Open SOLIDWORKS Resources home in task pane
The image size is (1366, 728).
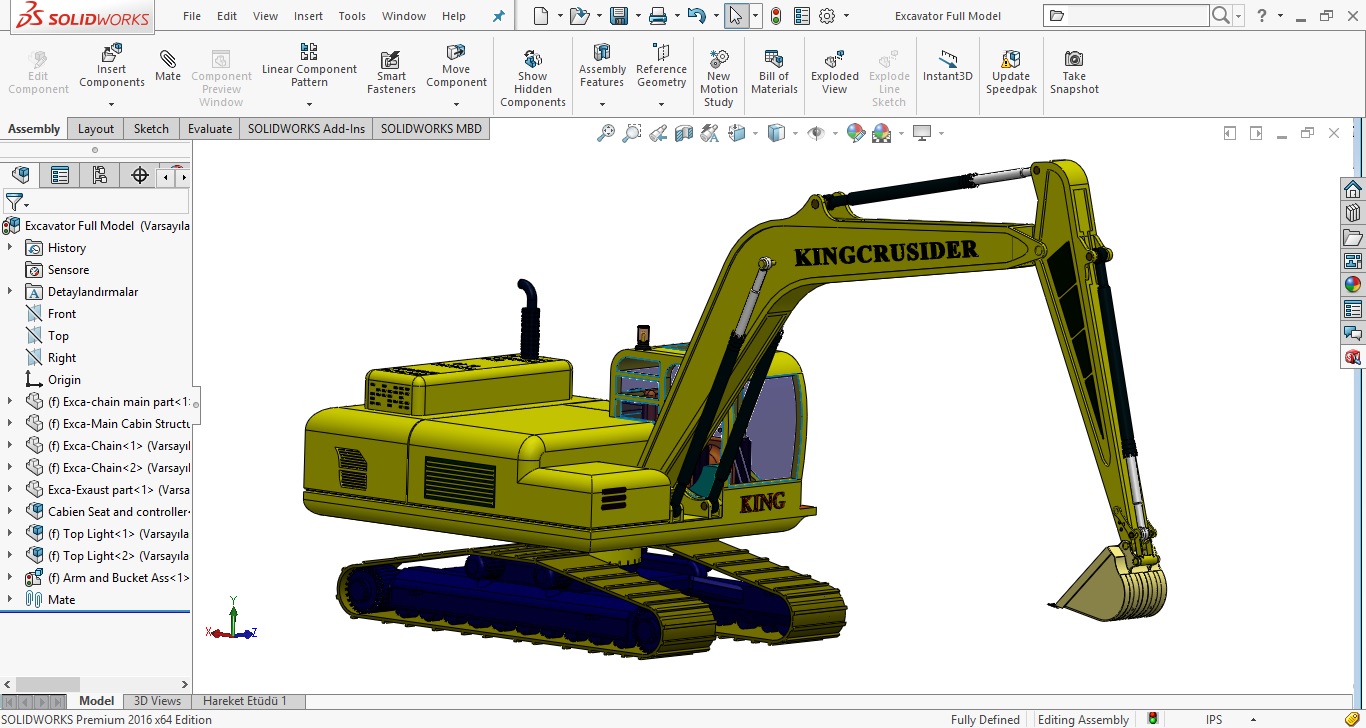point(1353,189)
